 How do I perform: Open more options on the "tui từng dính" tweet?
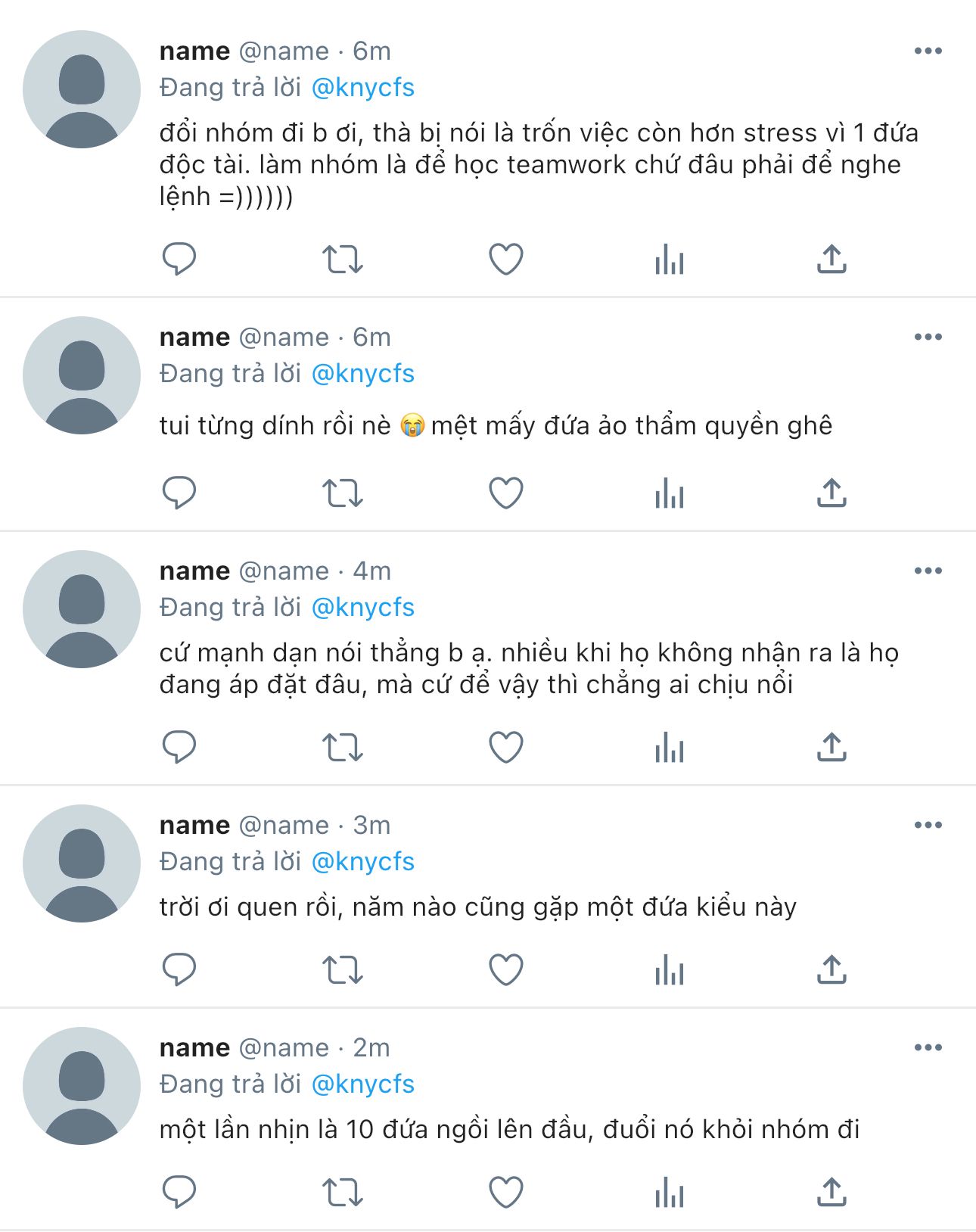[928, 338]
